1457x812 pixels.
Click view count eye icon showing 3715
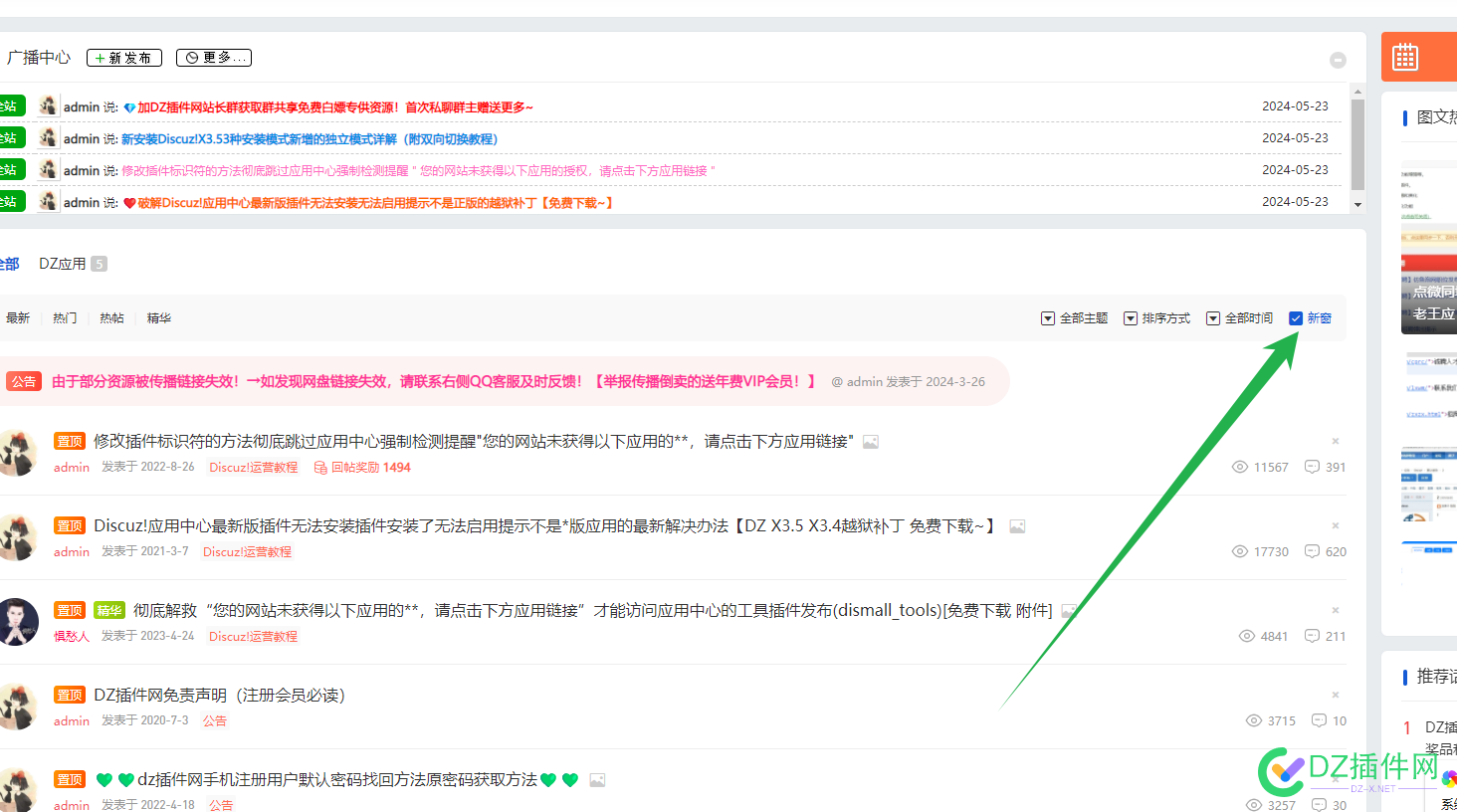[1254, 720]
